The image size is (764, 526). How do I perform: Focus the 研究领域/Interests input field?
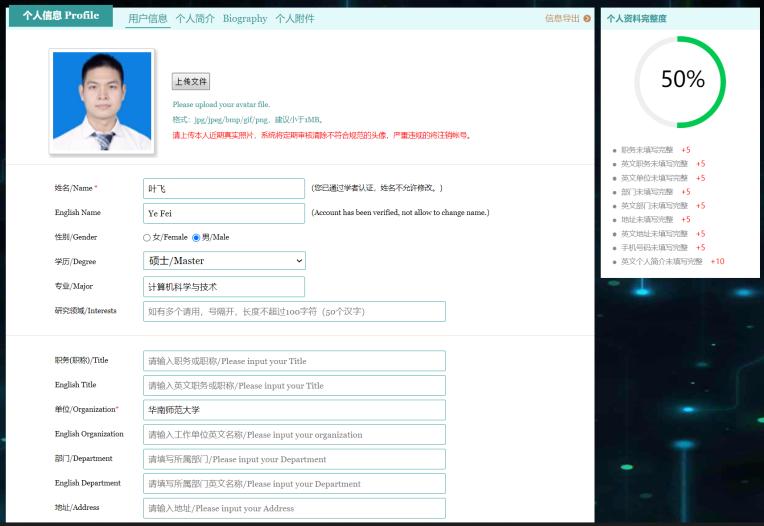tap(294, 312)
